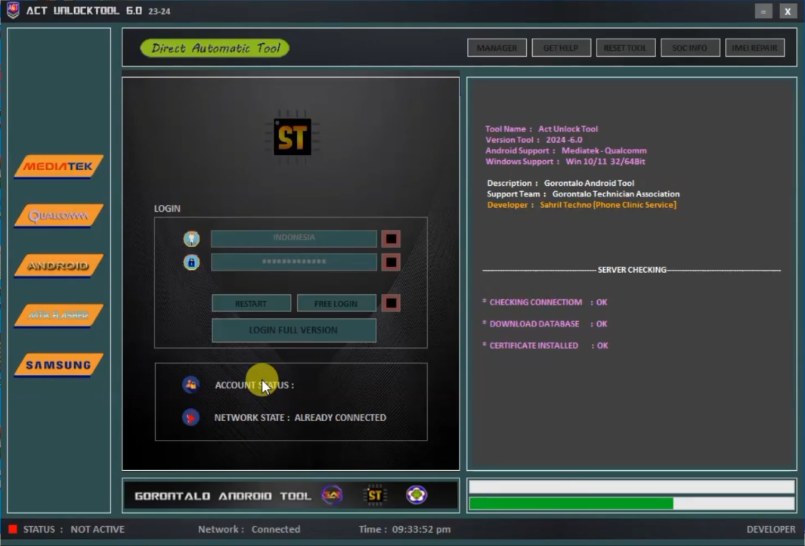Click the password padlock icon

191,262
